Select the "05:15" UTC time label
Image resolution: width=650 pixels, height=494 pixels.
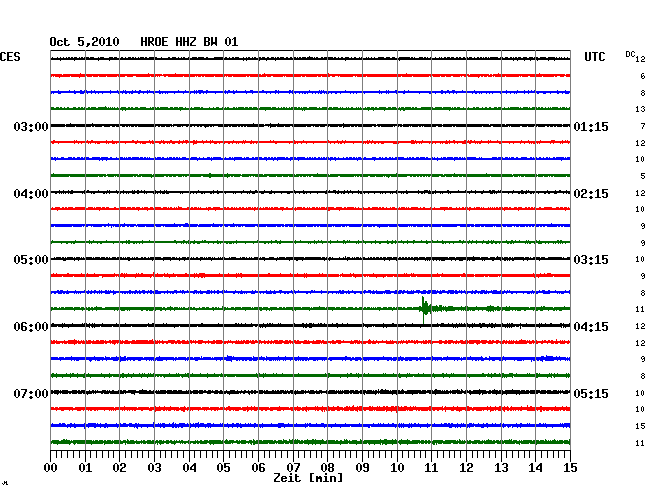[x=591, y=393]
